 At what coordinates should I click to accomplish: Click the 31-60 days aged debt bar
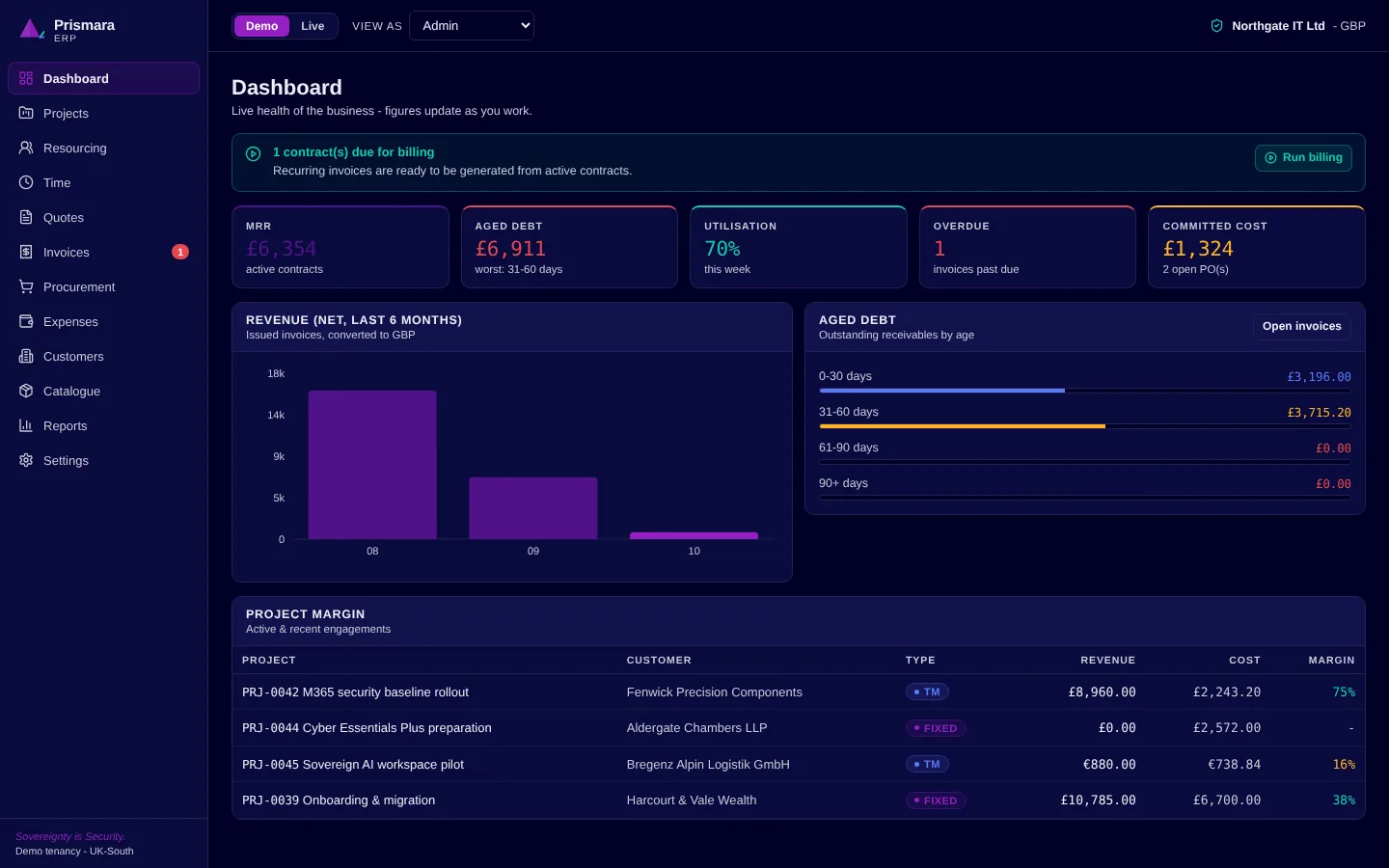(x=1085, y=426)
